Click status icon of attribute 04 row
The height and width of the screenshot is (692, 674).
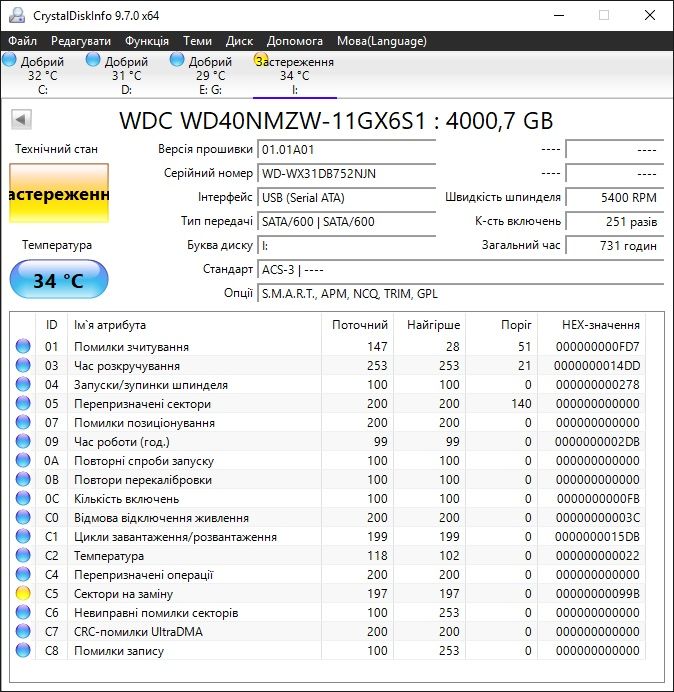point(23,384)
